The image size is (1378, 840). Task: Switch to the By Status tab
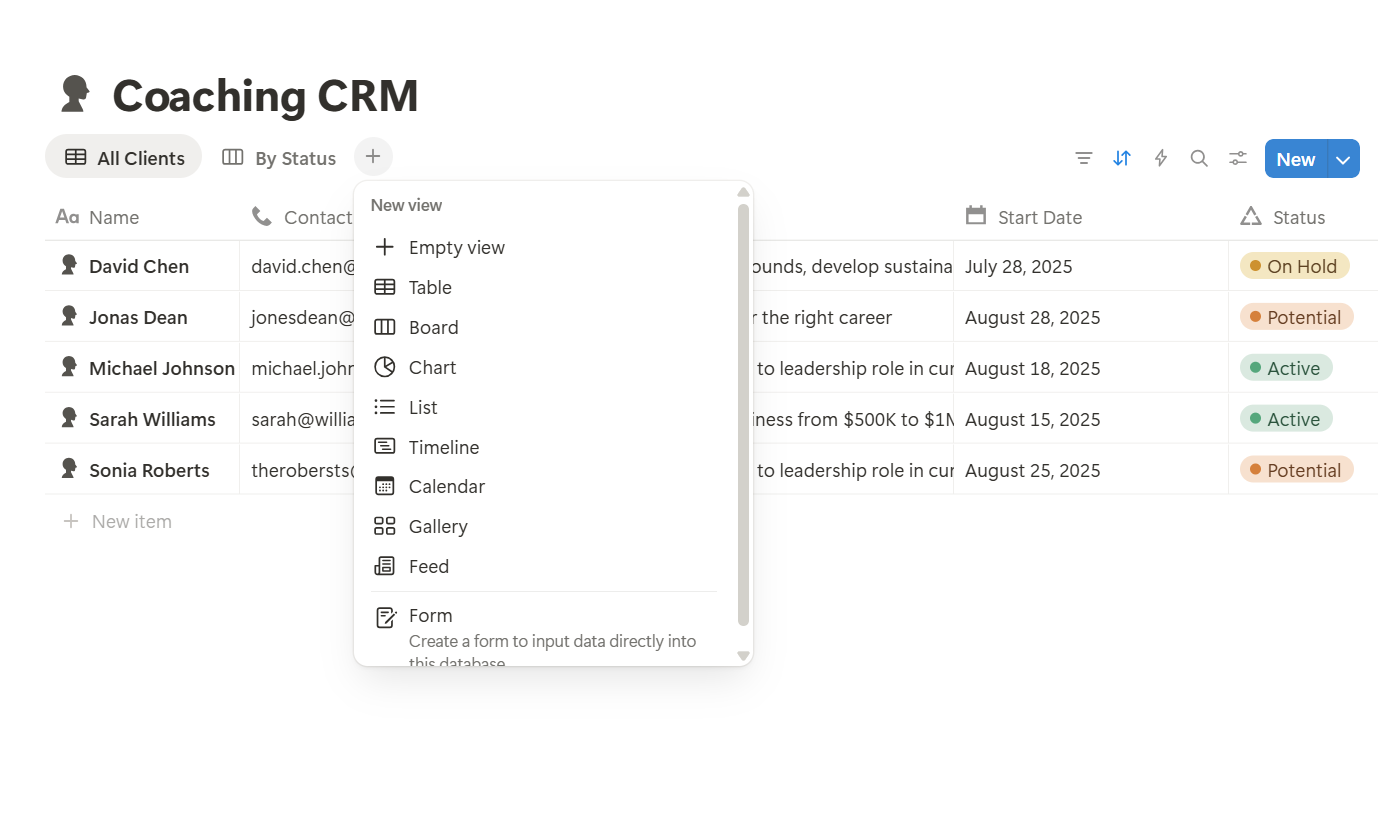click(279, 158)
